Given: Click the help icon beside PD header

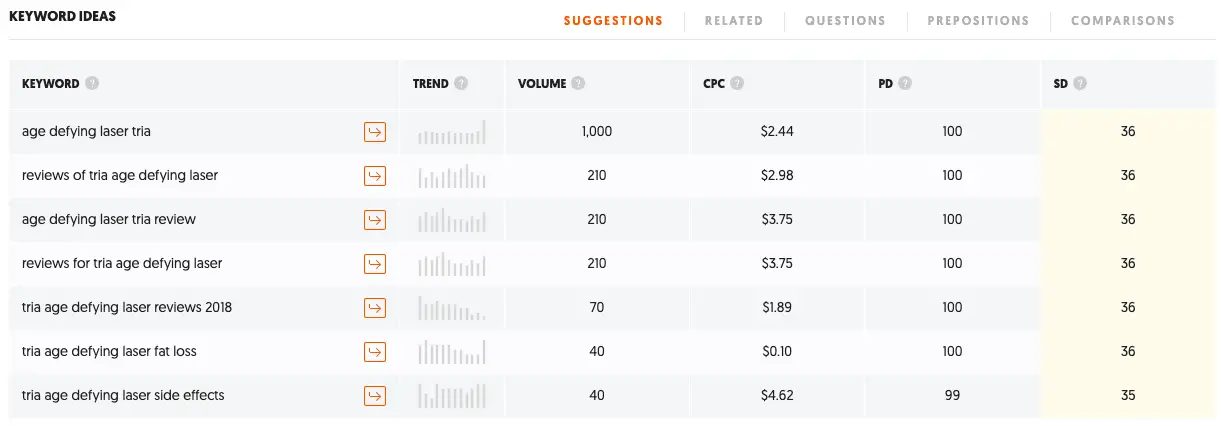Looking at the screenshot, I should pos(905,84).
